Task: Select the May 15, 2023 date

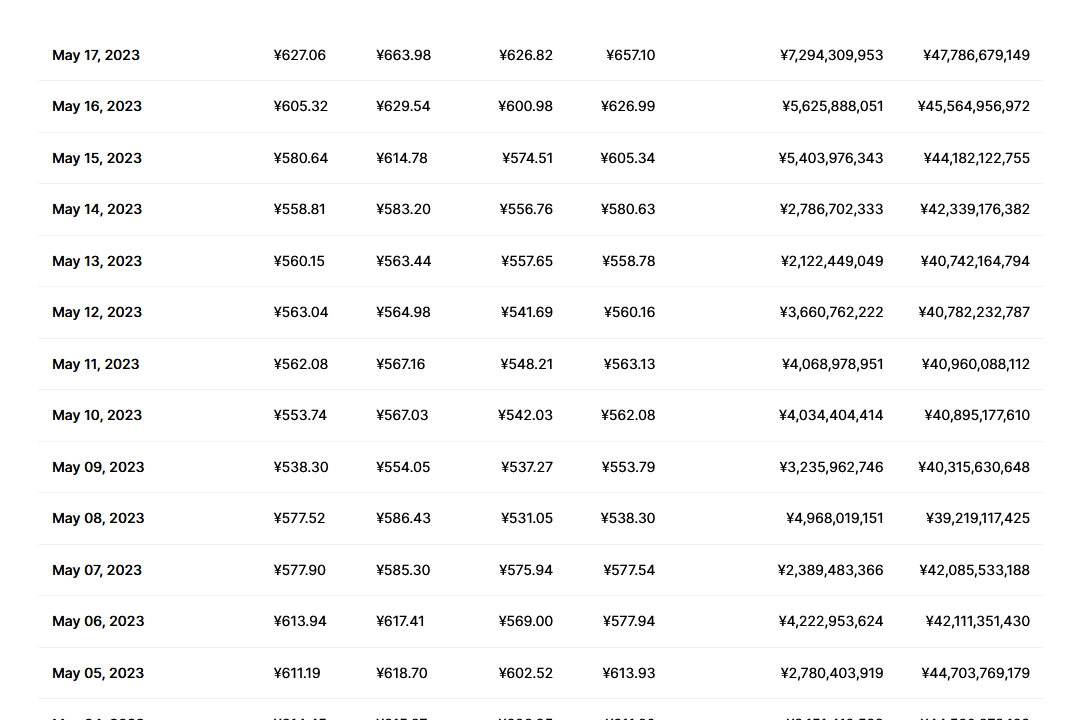Action: coord(97,158)
